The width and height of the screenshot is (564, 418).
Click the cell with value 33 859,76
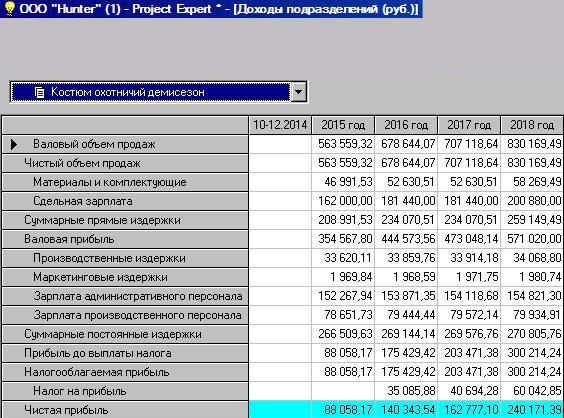coord(406,258)
